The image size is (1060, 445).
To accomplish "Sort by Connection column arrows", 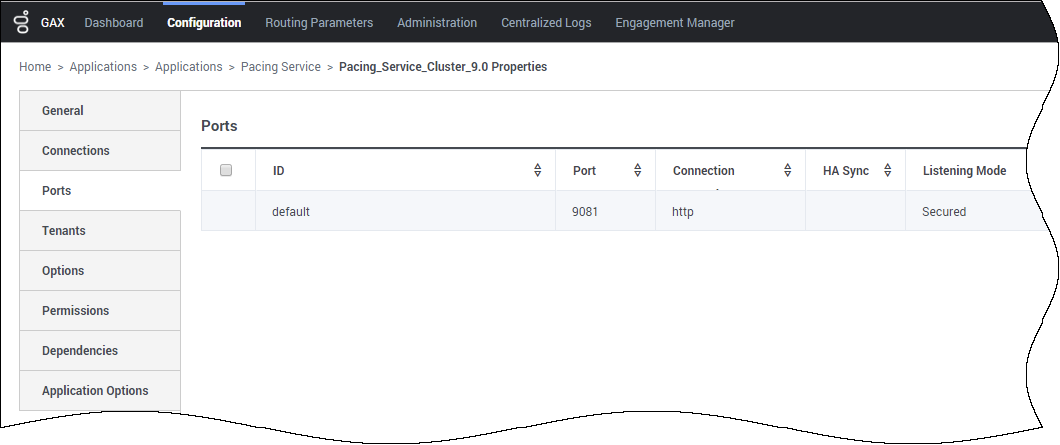I will point(788,171).
